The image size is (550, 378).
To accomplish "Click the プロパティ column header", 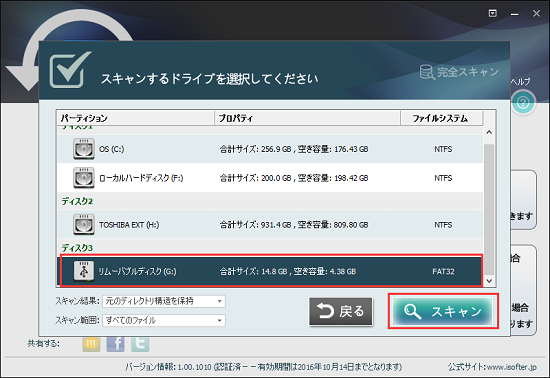I will point(307,118).
